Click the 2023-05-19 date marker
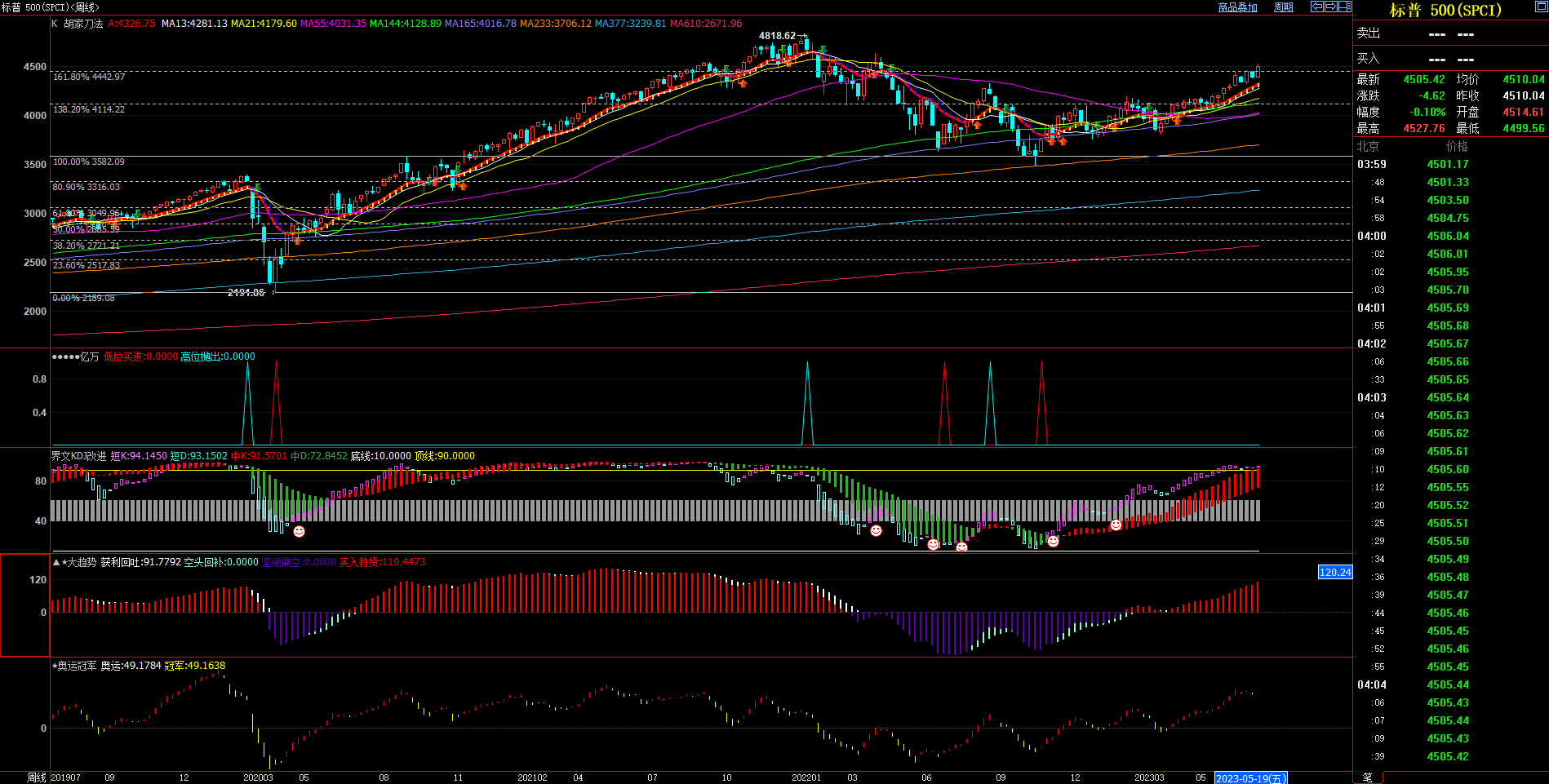The image size is (1549, 784). (1250, 778)
